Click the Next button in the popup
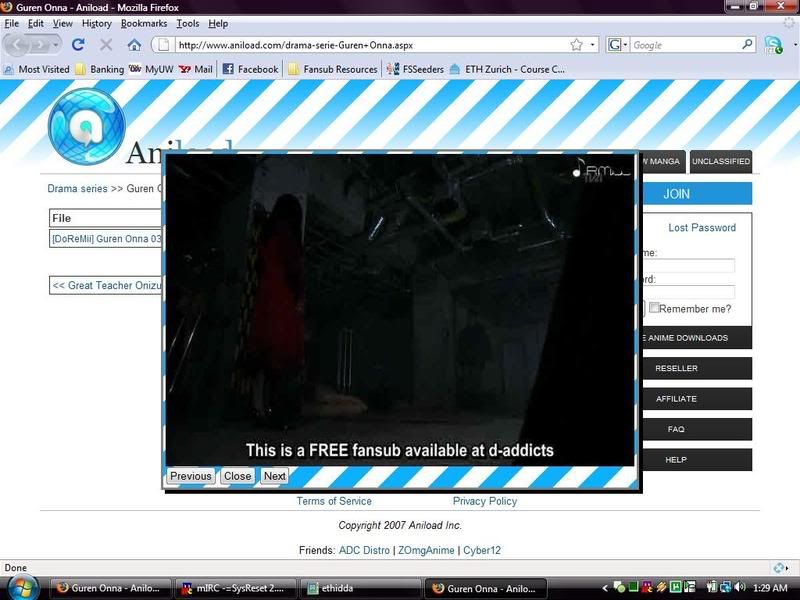The image size is (800, 600). coord(274,476)
